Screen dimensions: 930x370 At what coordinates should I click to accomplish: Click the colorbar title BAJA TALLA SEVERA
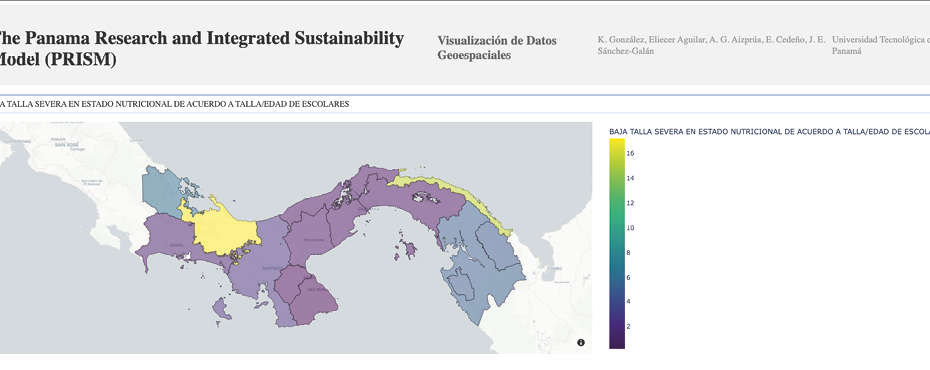point(769,132)
